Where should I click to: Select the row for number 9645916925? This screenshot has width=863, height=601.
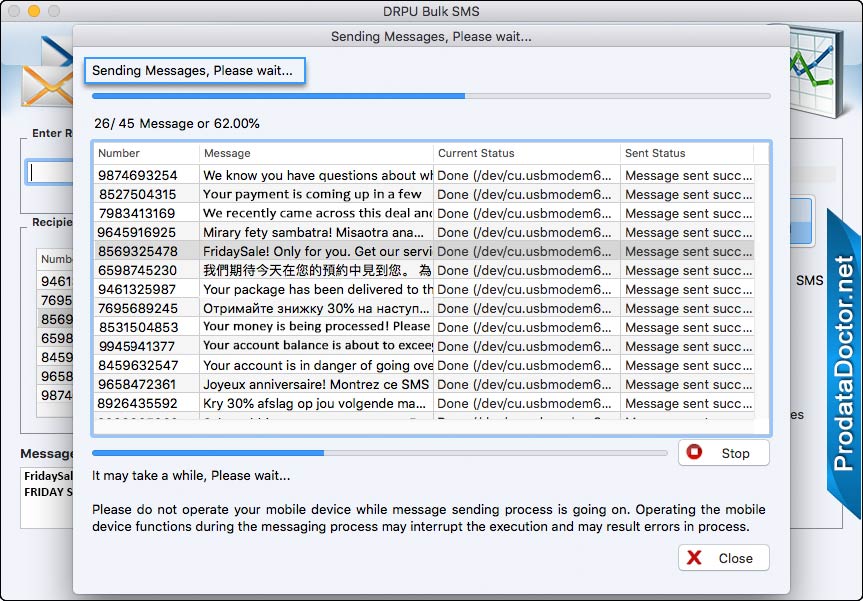[x=424, y=232]
